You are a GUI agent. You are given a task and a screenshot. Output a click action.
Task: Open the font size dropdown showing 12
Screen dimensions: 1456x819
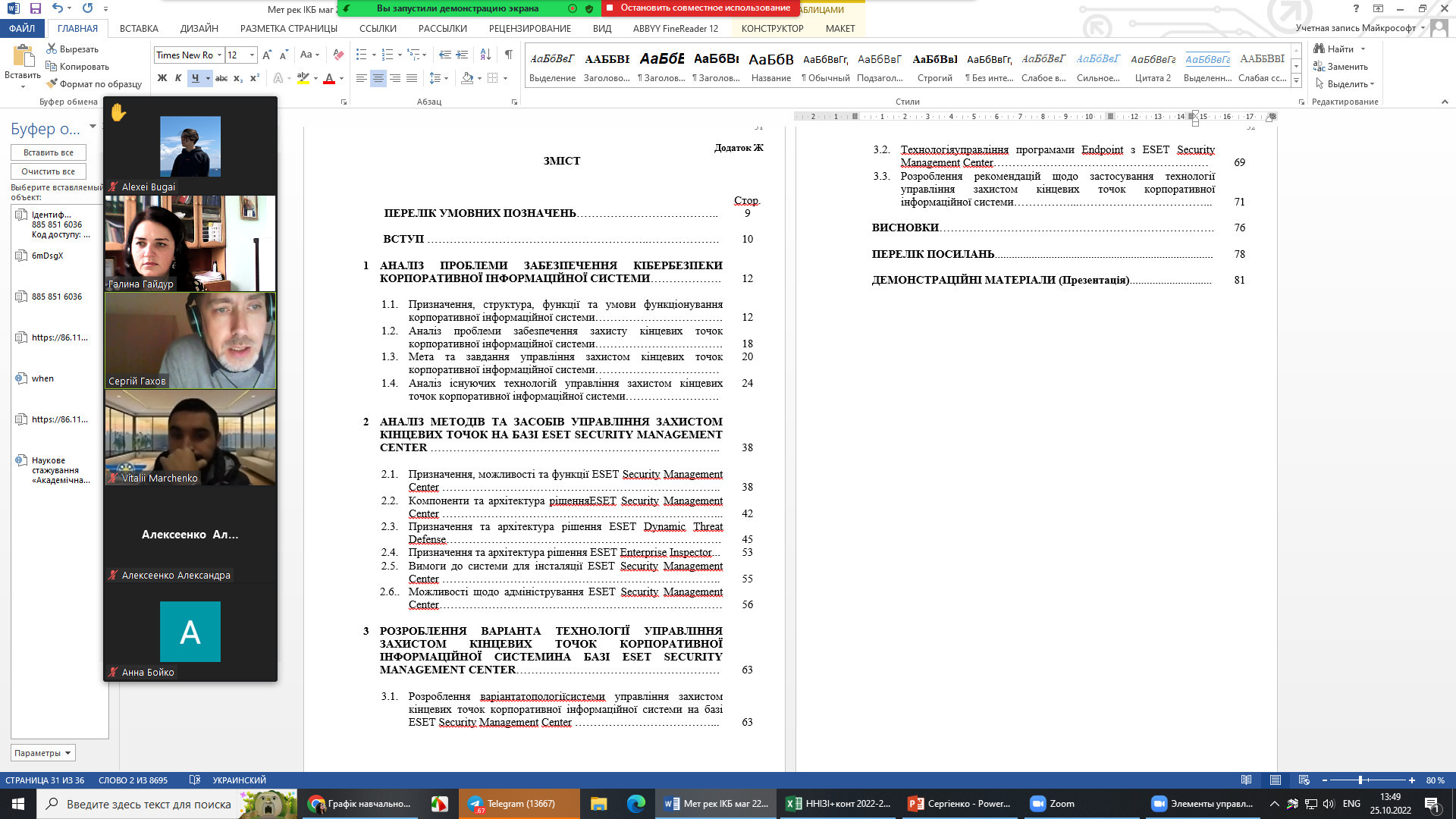coord(252,55)
